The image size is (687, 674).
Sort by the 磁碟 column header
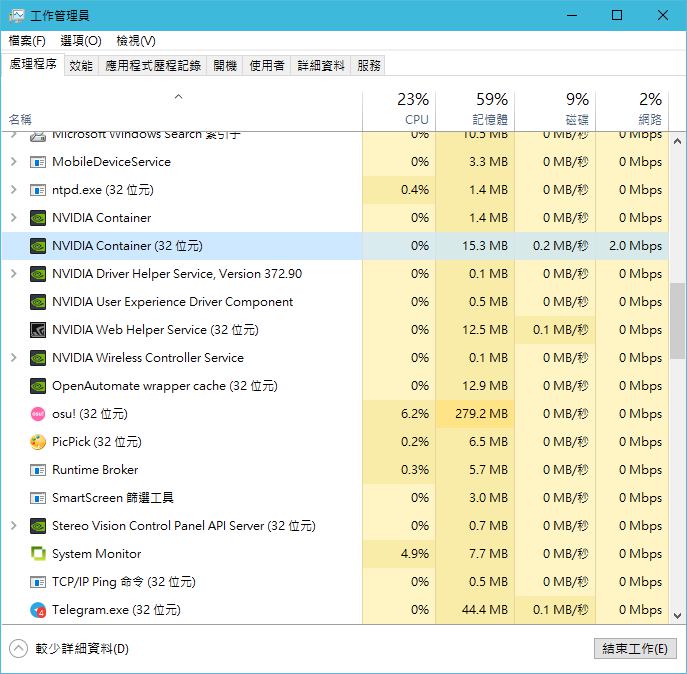pyautogui.click(x=555, y=110)
